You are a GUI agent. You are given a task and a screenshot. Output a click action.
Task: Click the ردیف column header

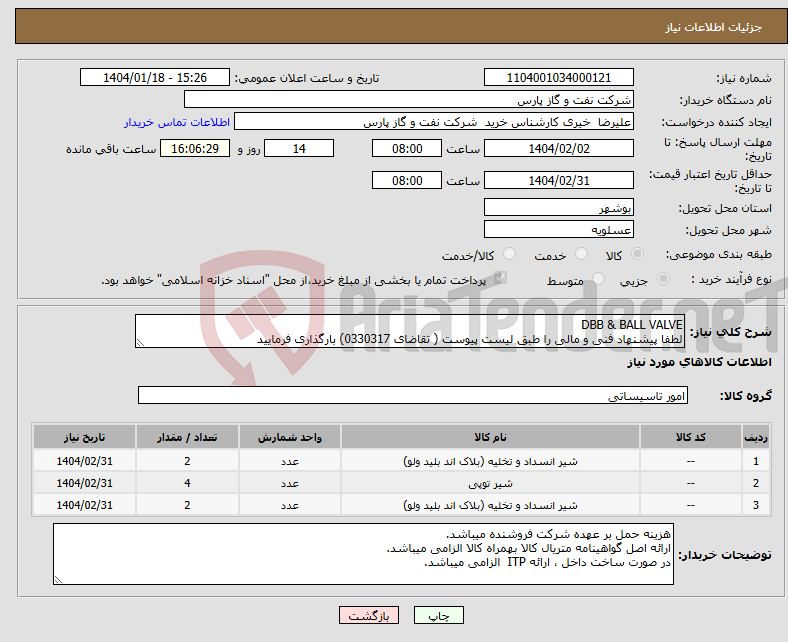point(755,437)
